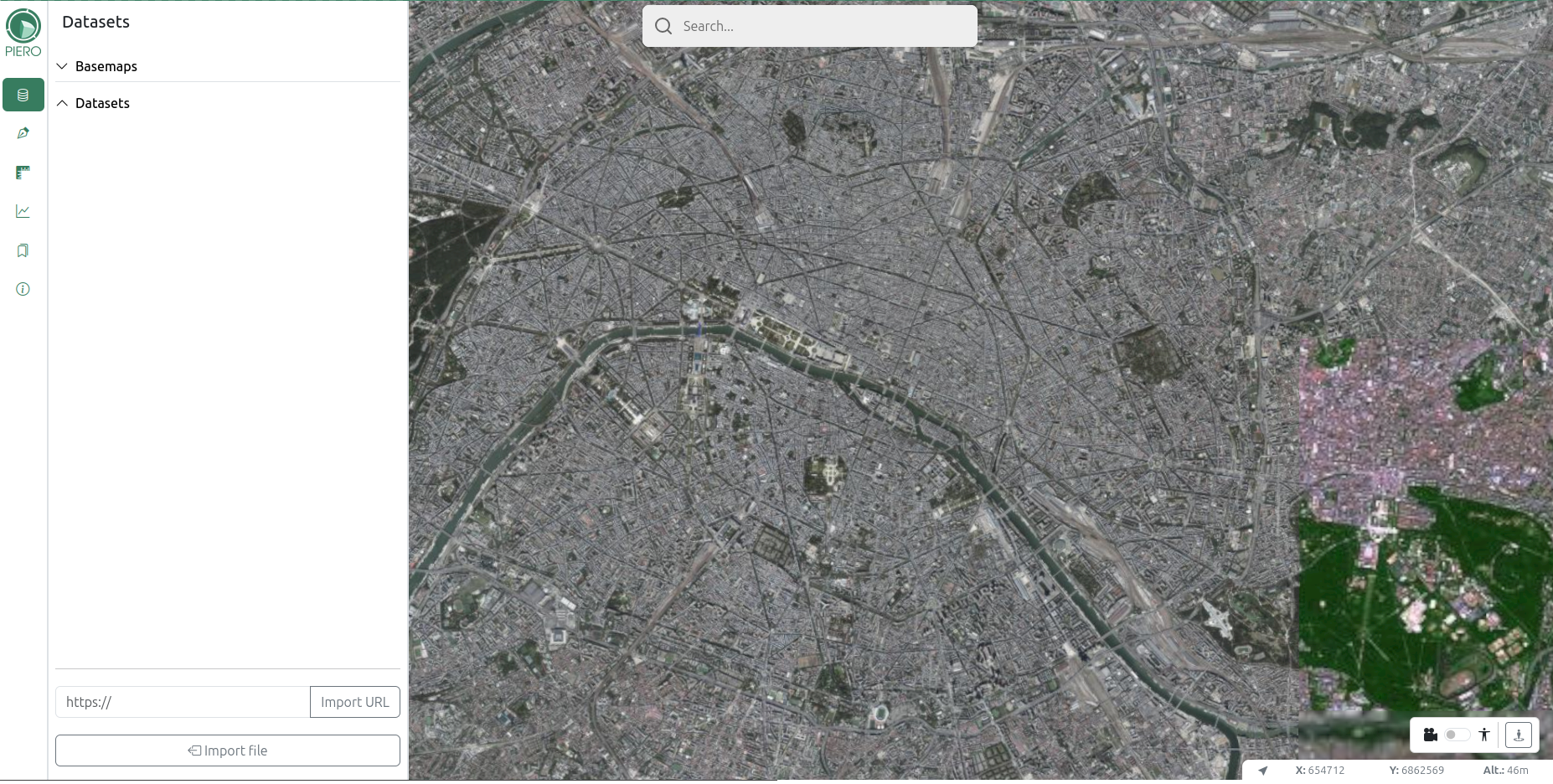Open the Datasets database sidebar icon
The image size is (1553, 784).
coord(23,95)
